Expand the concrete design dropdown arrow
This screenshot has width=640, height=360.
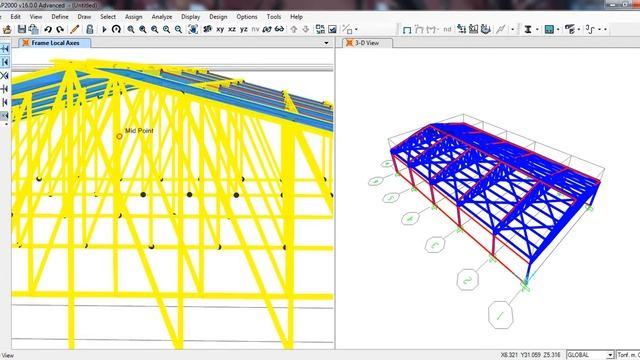[558, 29]
